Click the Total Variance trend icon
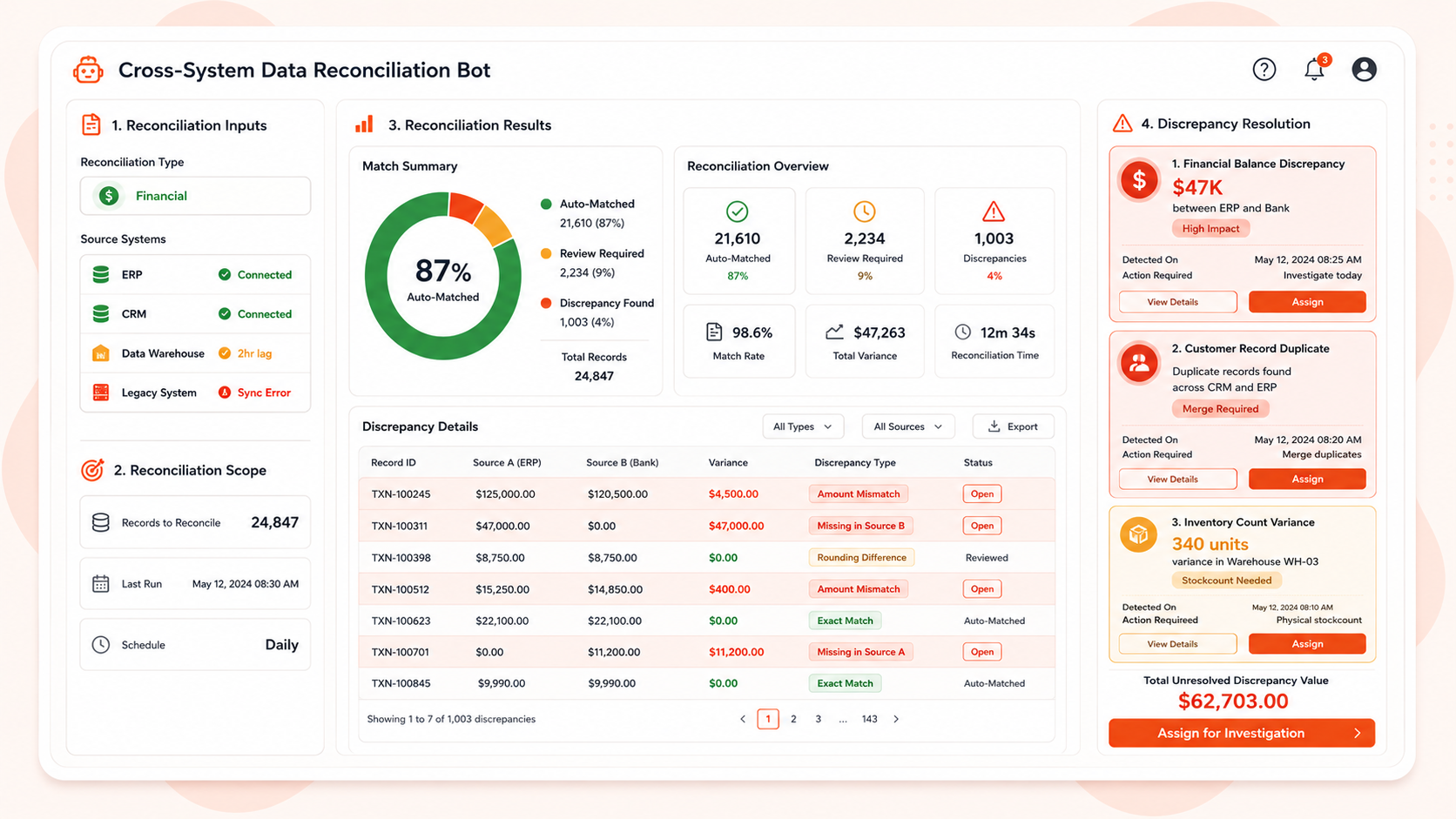 834,332
